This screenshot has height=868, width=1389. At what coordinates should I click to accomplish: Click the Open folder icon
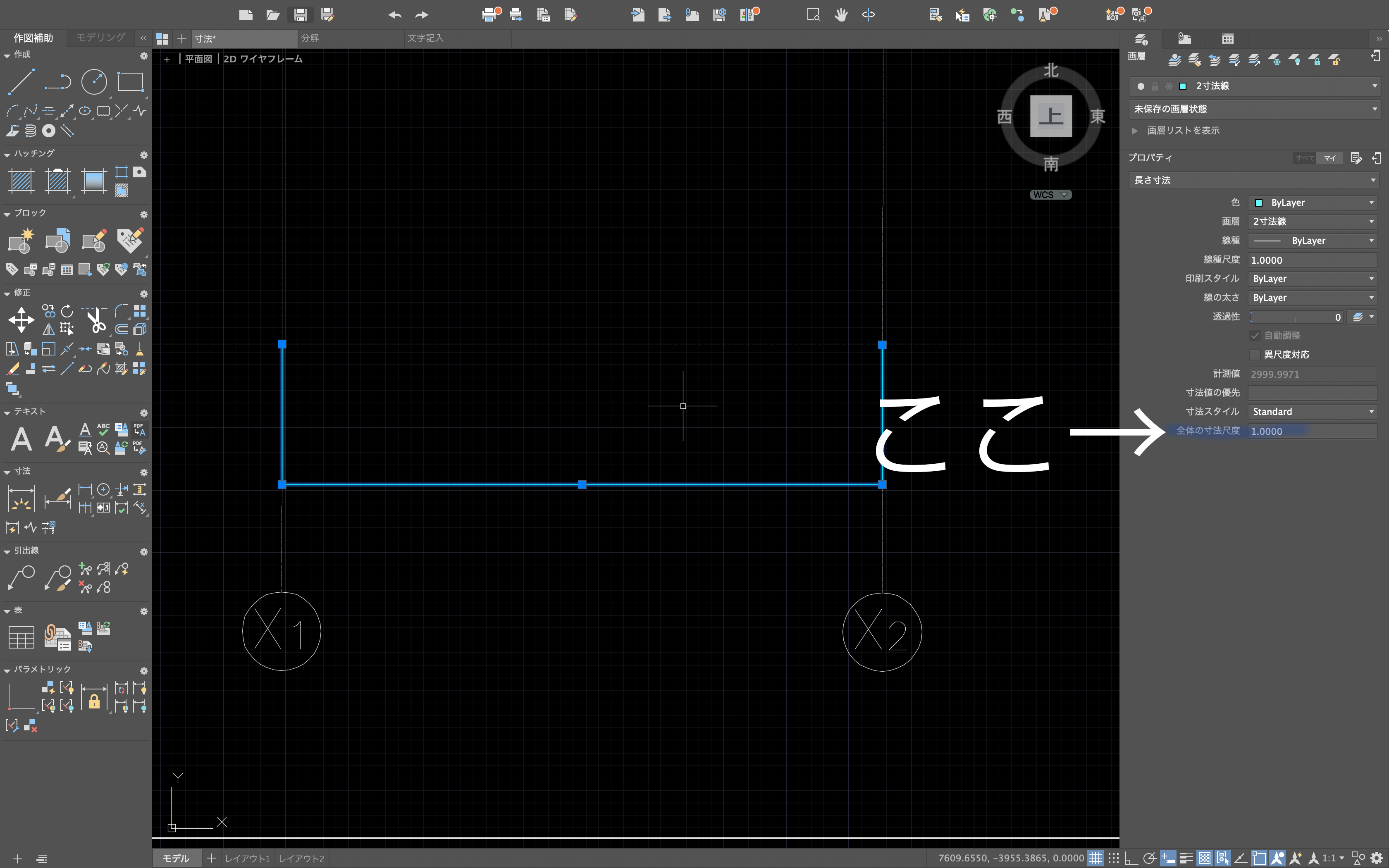tap(273, 14)
